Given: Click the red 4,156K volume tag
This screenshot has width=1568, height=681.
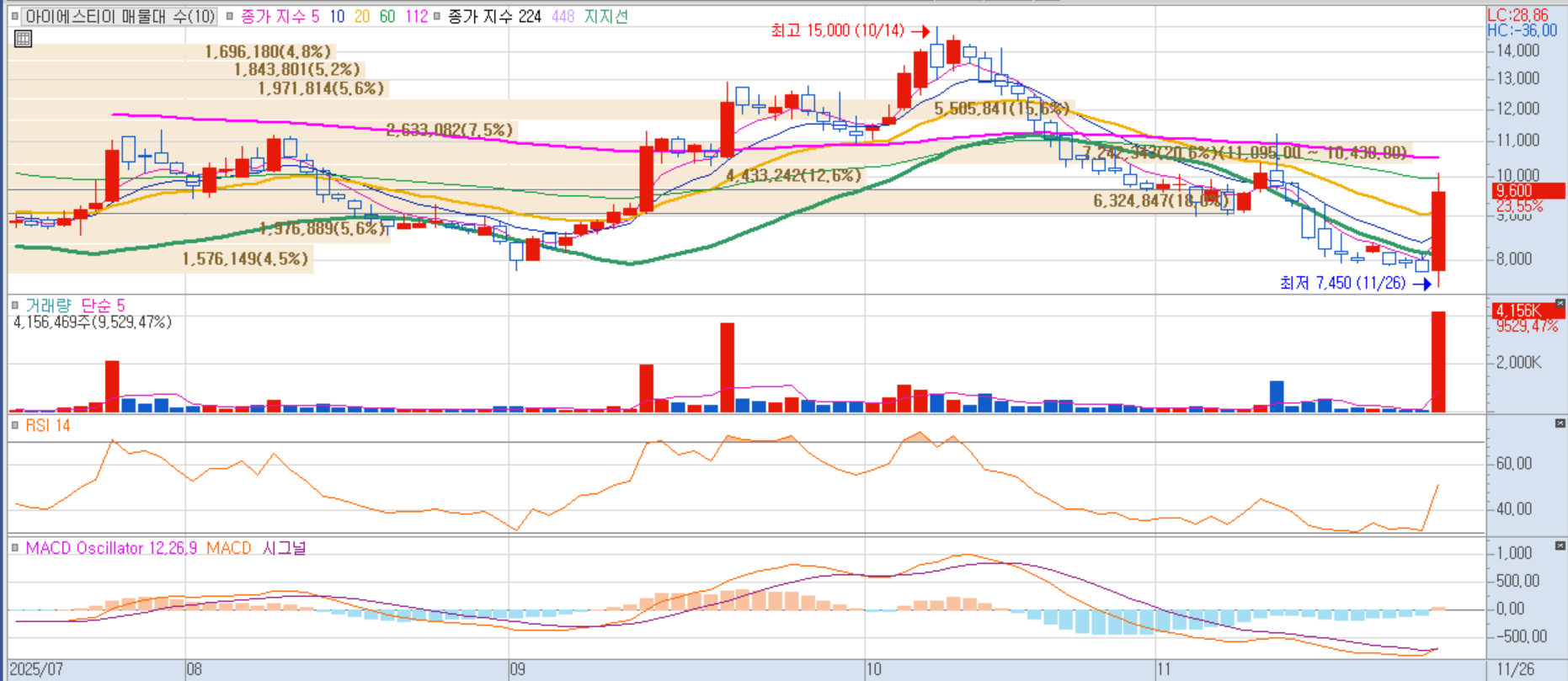Looking at the screenshot, I should coord(1528,311).
